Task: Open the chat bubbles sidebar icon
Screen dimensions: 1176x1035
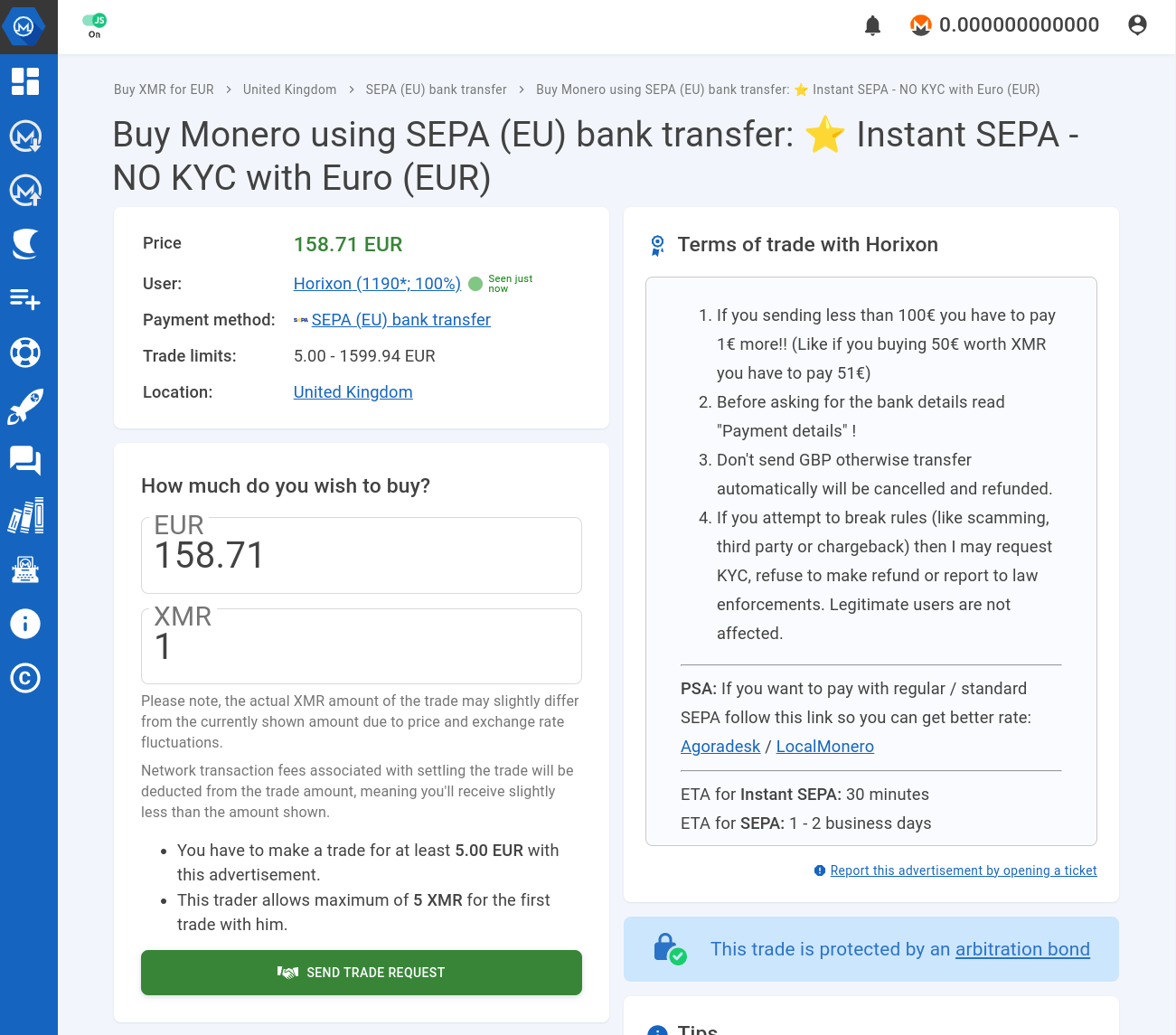Action: click(x=25, y=461)
